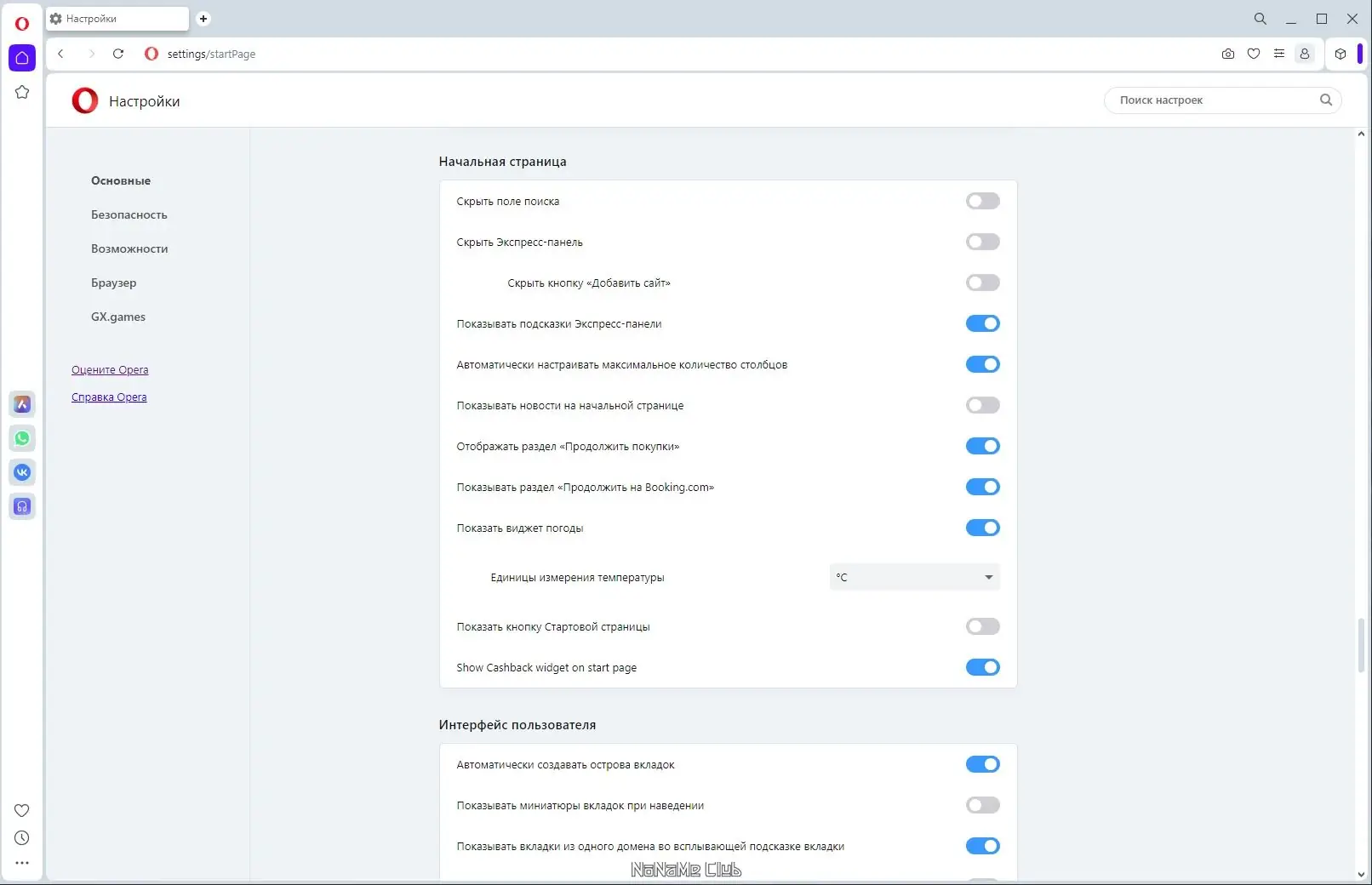Open WhatsApp from the sidebar
Screen dimensions: 1372x885
[x=22, y=438]
